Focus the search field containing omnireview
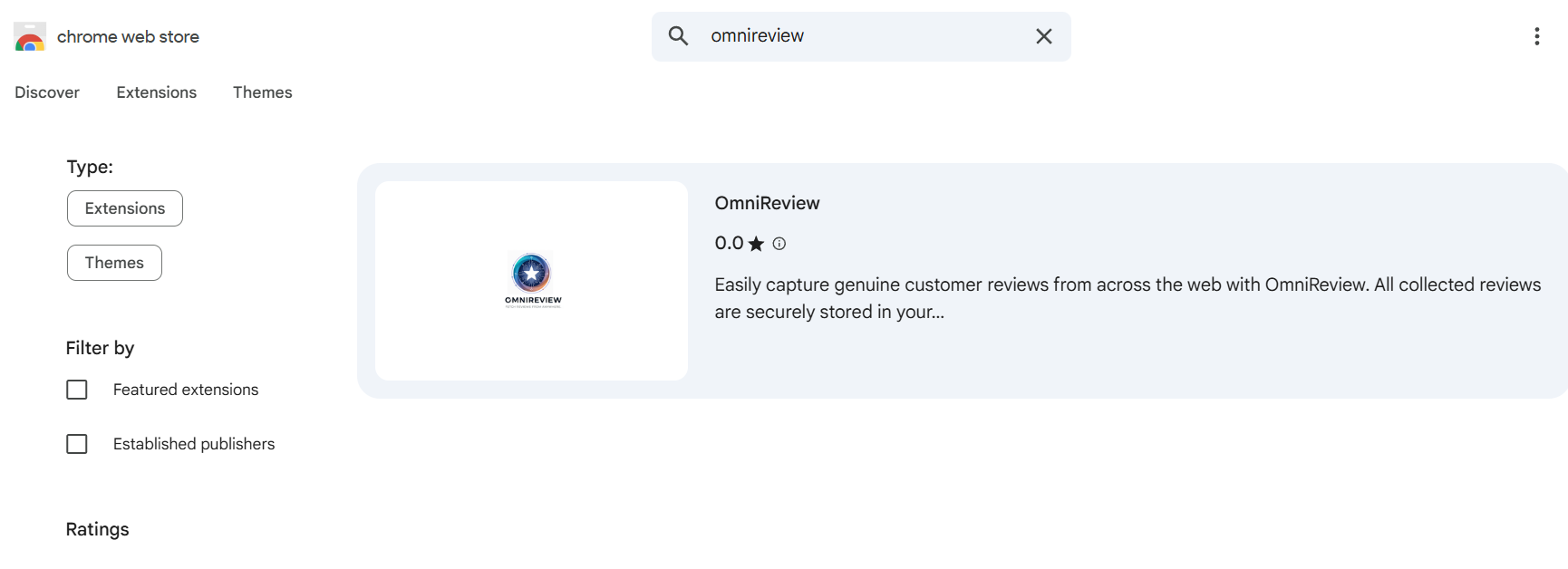The image size is (1568, 569). coord(861,36)
